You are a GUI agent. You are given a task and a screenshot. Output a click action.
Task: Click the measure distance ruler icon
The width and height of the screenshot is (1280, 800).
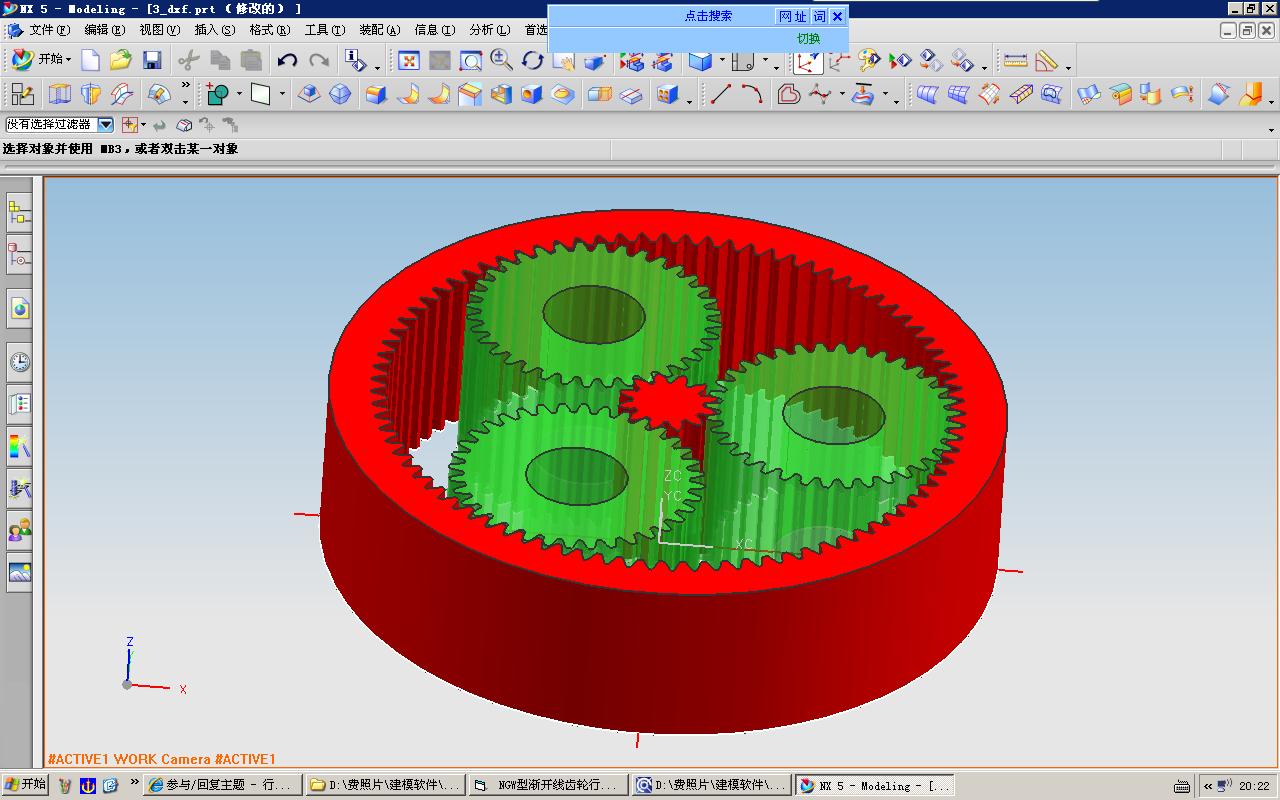(x=1015, y=61)
